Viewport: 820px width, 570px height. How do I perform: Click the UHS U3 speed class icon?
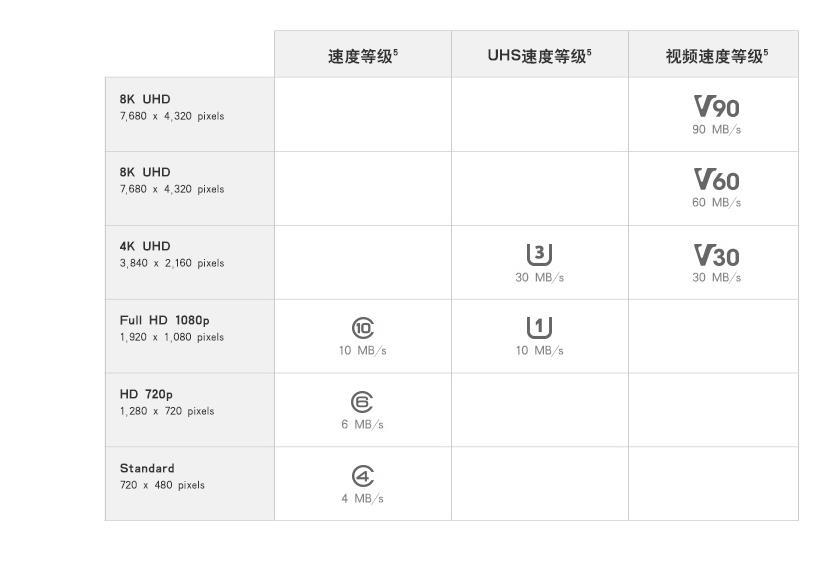(539, 255)
